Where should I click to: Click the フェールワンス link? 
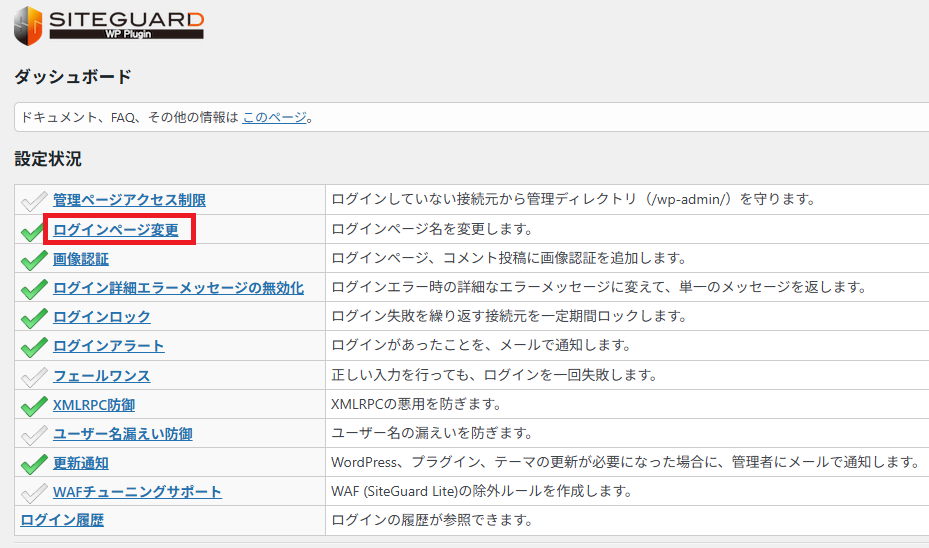101,376
